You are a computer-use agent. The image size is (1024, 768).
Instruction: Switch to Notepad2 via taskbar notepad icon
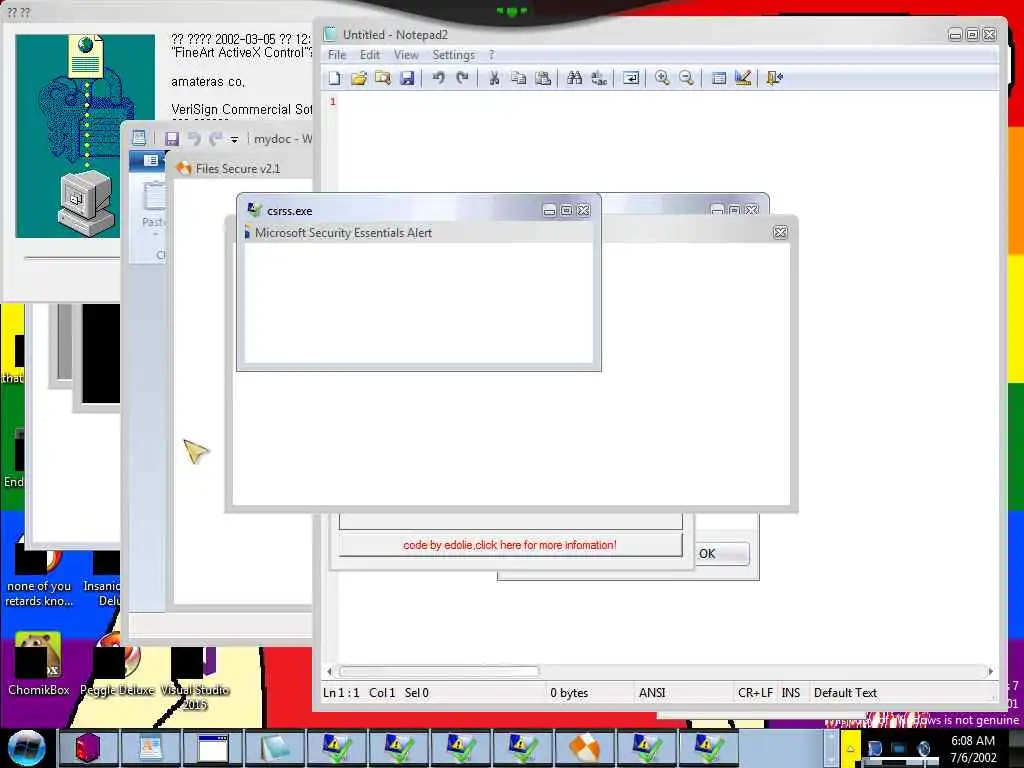[x=274, y=748]
